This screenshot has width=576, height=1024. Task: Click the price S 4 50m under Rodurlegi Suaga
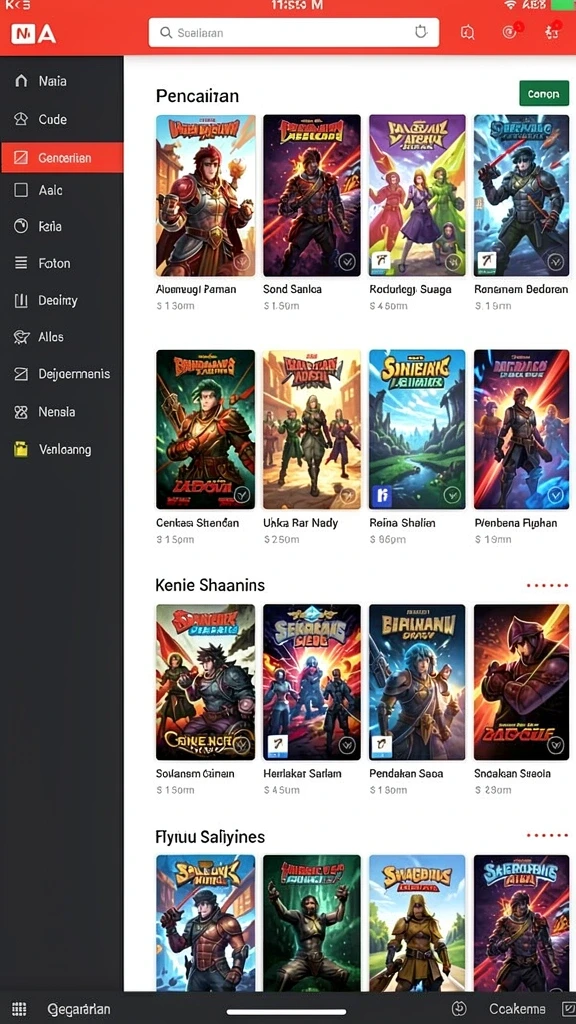pos(389,306)
